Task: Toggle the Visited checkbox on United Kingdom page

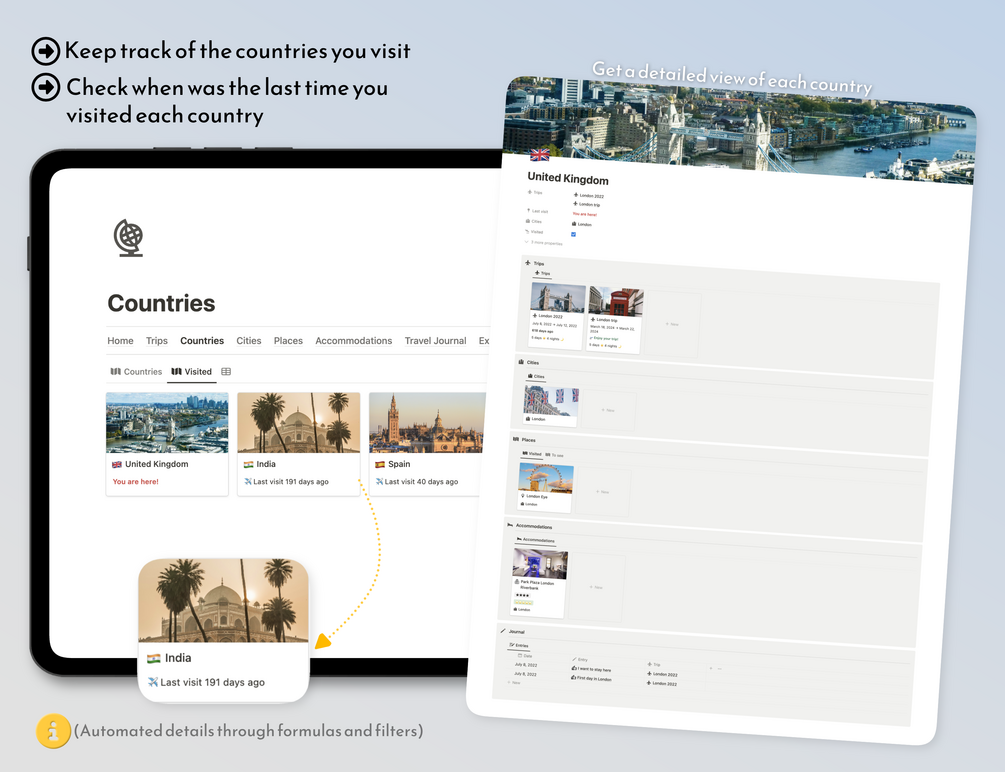Action: 573,234
